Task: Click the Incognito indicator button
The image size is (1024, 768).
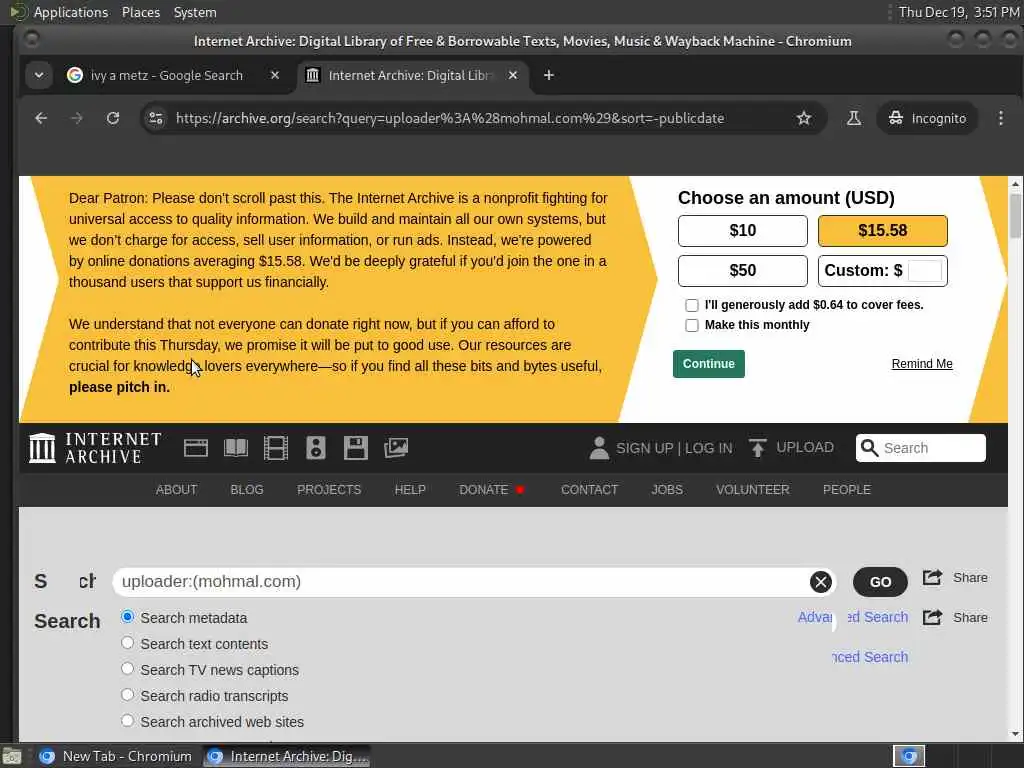Action: (927, 118)
